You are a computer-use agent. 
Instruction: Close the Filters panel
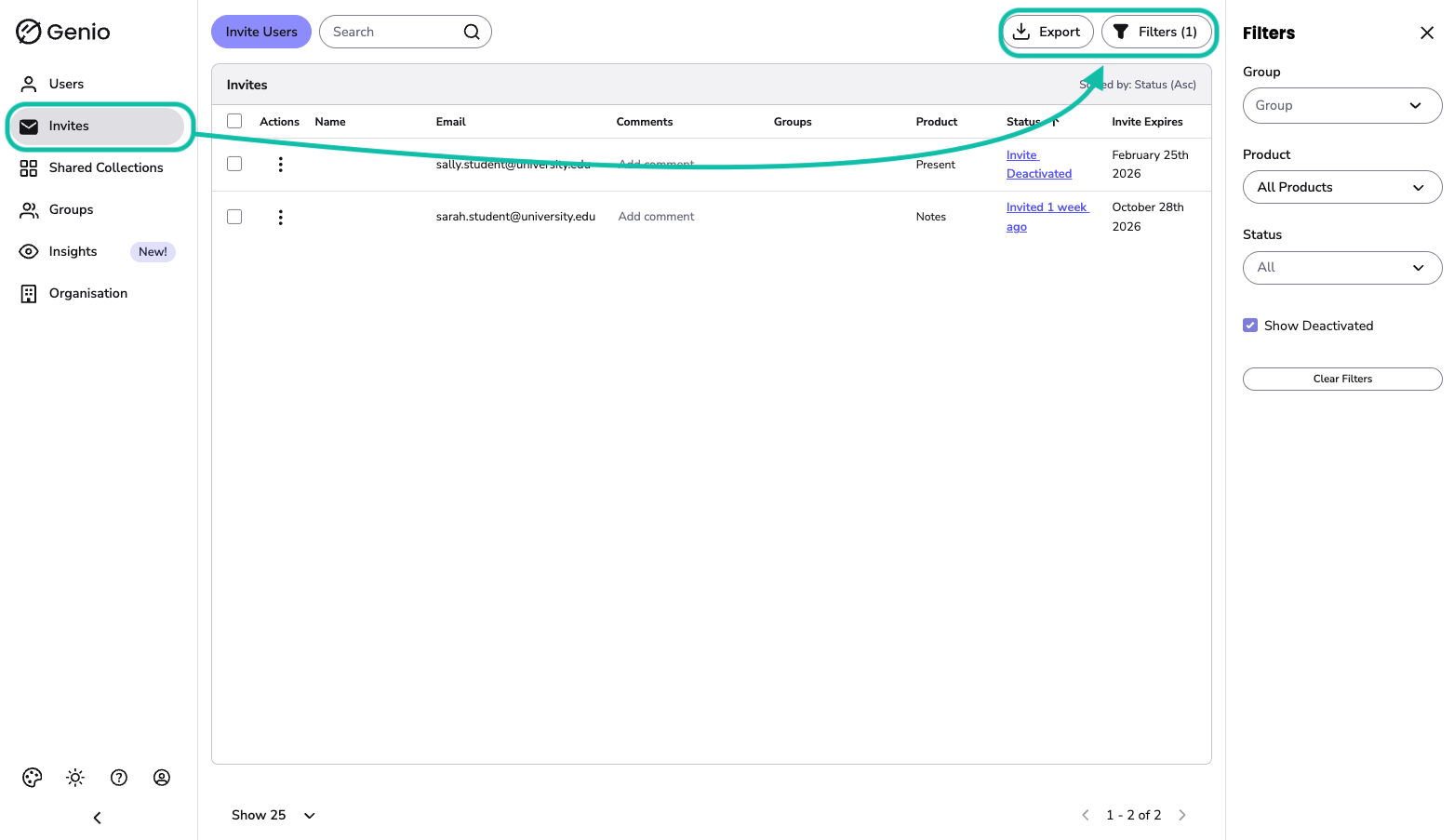[x=1427, y=33]
